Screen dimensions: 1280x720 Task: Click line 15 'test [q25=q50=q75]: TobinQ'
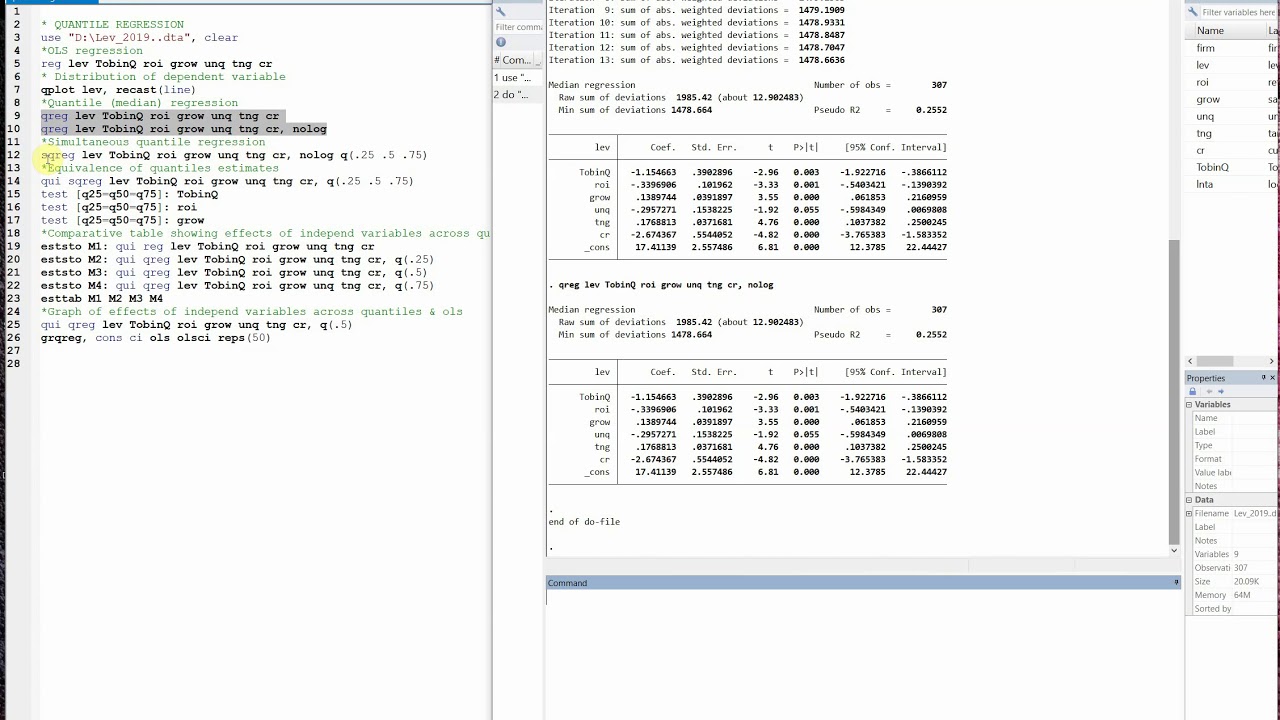pyautogui.click(x=129, y=194)
